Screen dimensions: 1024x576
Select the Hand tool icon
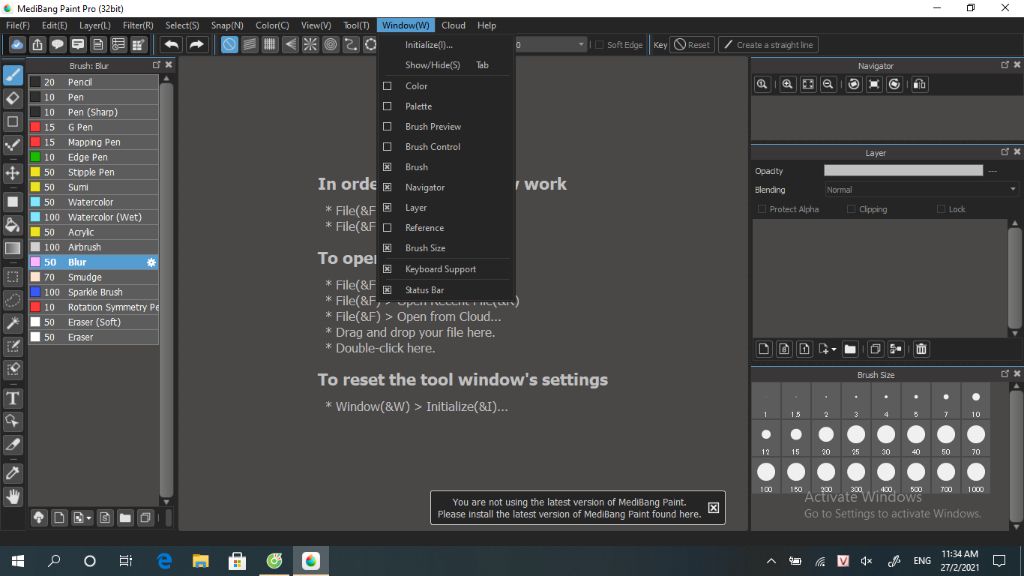pos(13,497)
